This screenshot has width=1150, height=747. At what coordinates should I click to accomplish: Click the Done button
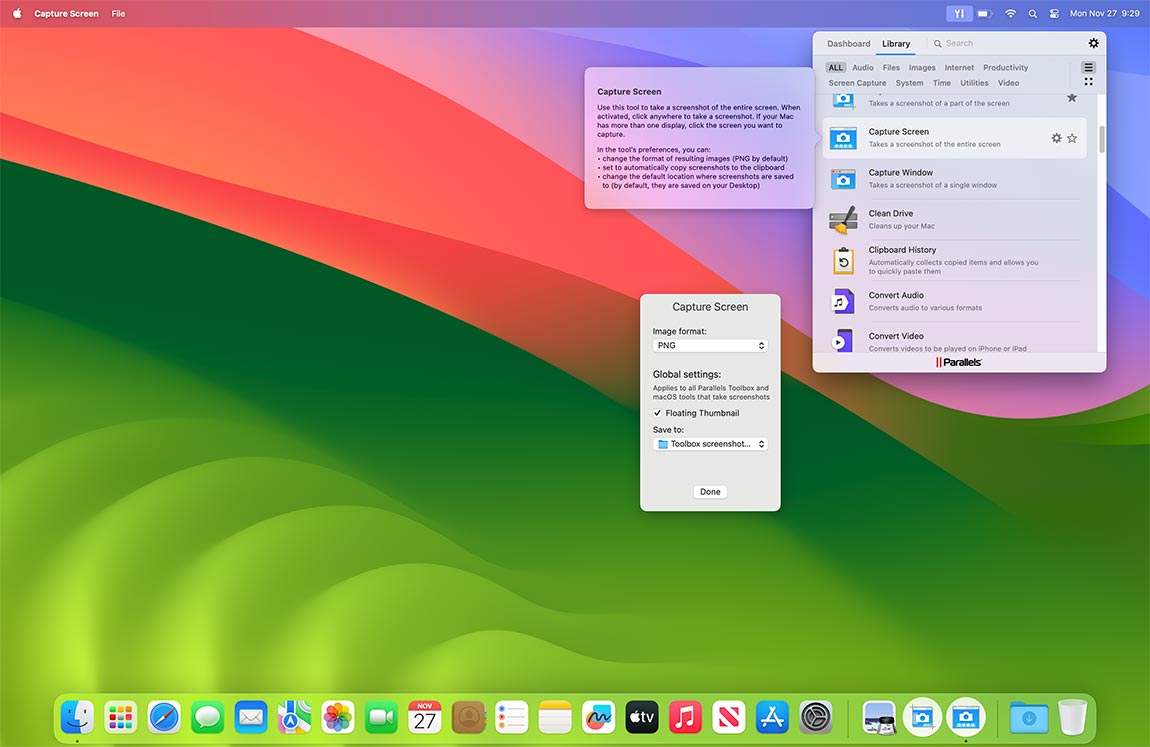(x=710, y=492)
